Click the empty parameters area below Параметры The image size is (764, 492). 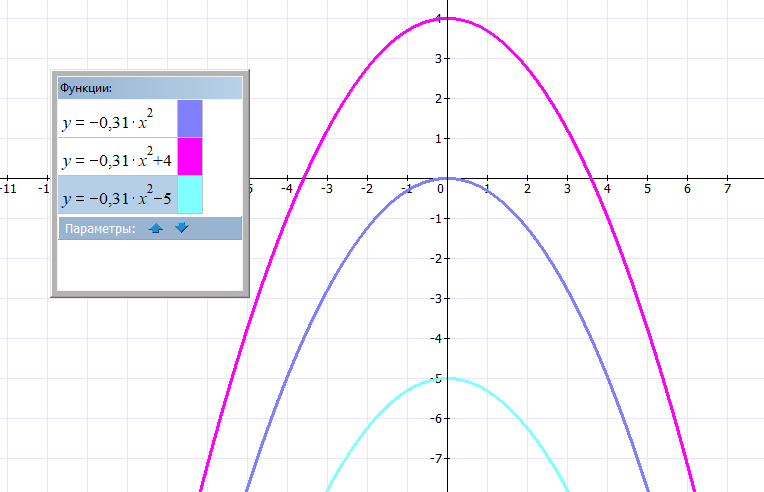[149, 265]
